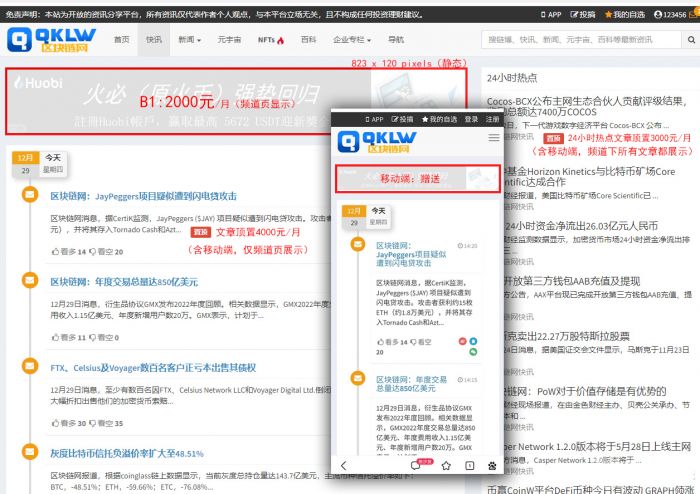Screen dimensions: 700x494
Task: Open article FTX、Celsius及Voyager数百名客户
Action: tap(153, 368)
